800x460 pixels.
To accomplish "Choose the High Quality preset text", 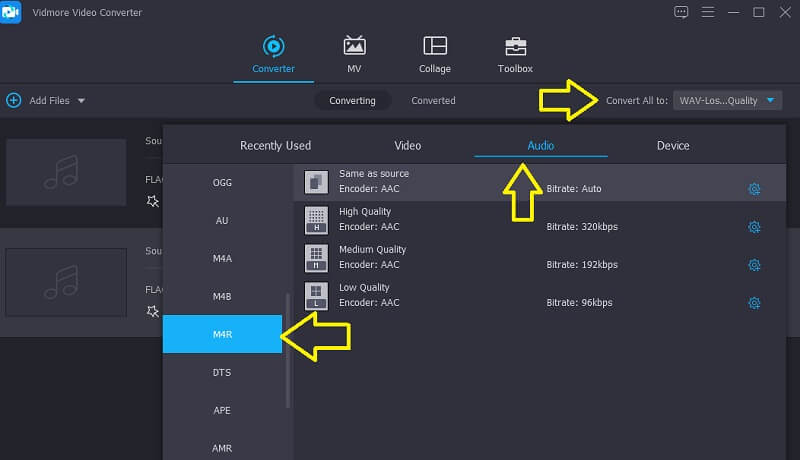I will coord(365,212).
